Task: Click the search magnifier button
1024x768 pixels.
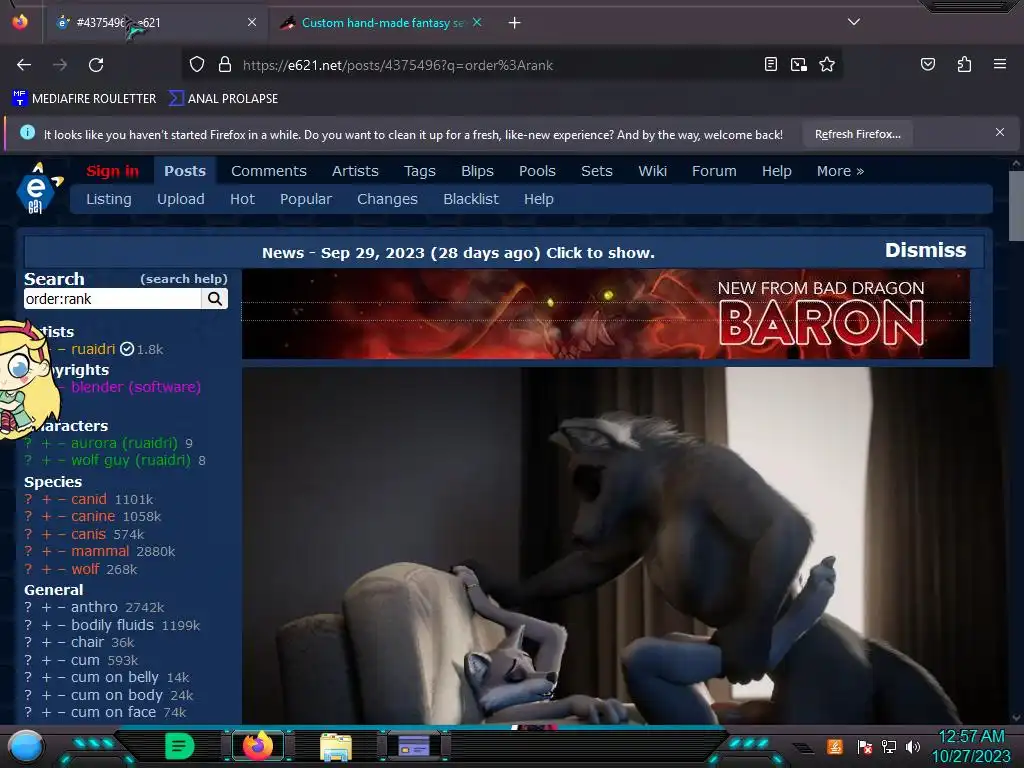Action: 214,299
